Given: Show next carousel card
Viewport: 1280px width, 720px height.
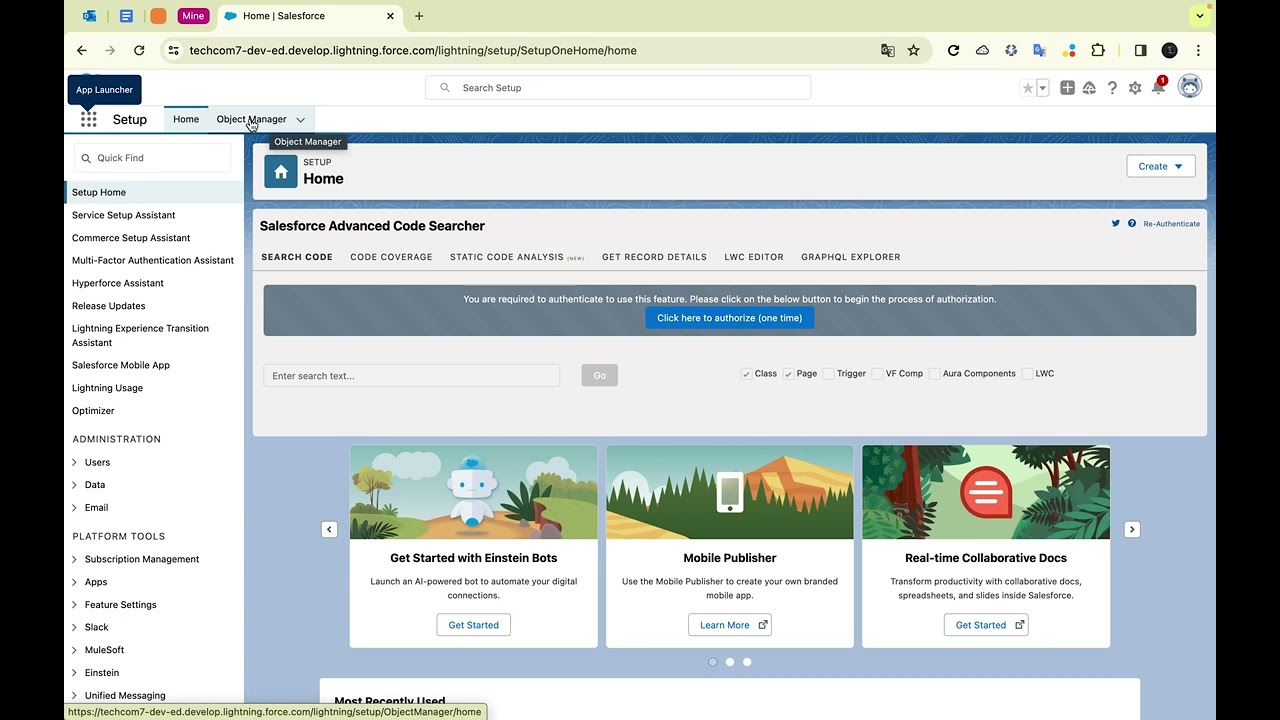Looking at the screenshot, I should tap(1132, 529).
